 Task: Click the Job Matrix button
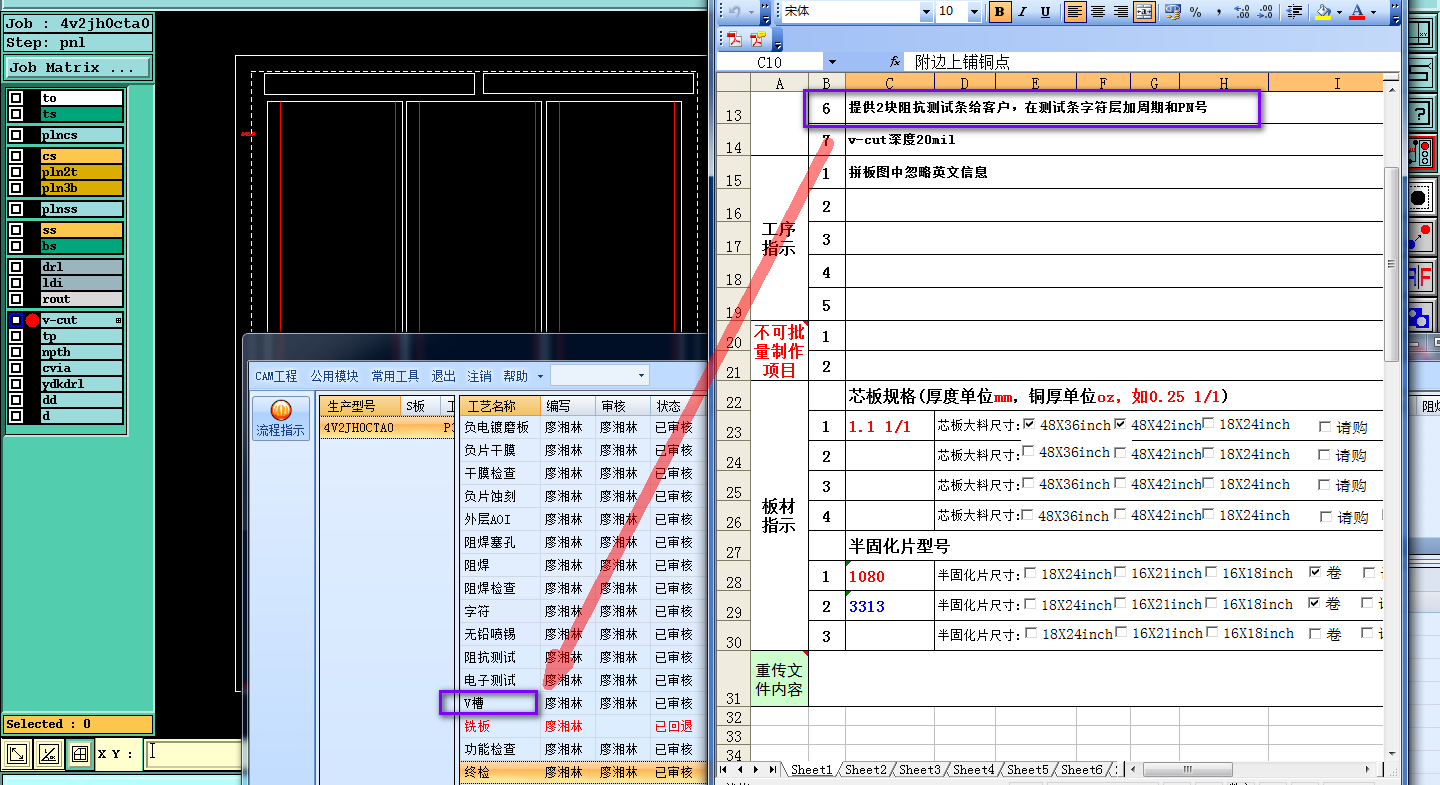click(x=78, y=68)
